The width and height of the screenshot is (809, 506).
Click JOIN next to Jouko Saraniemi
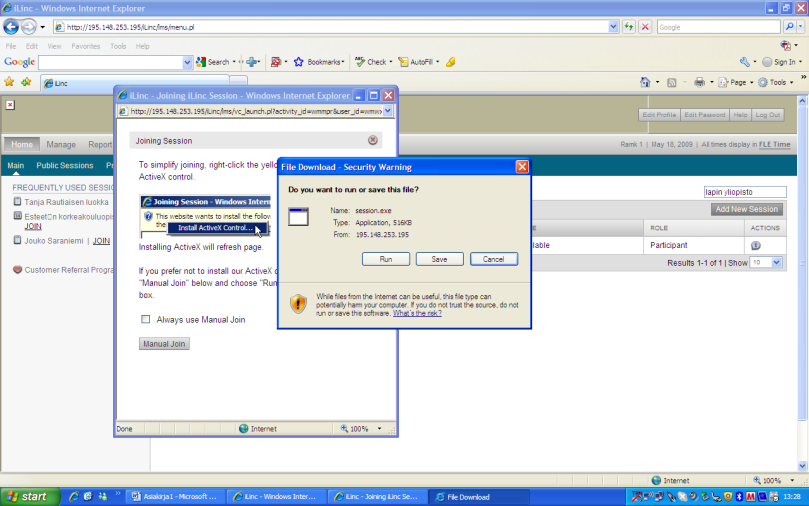[101, 241]
